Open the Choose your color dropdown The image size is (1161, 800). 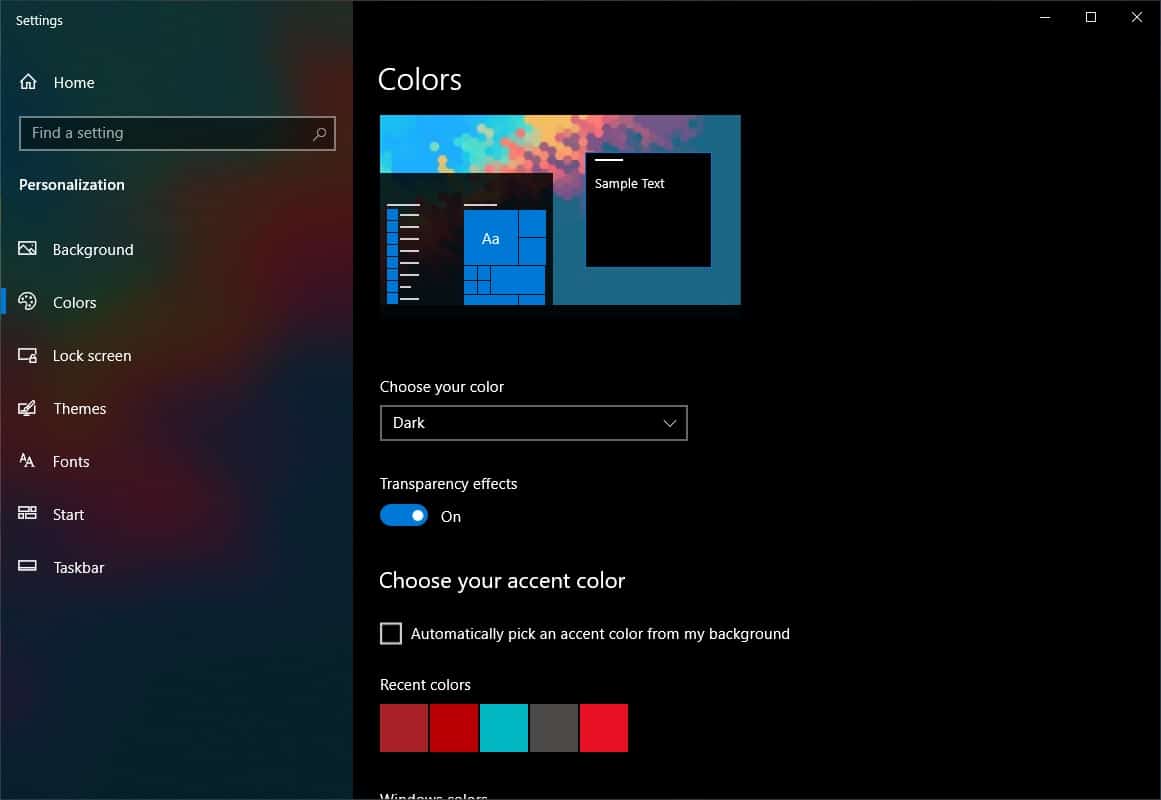[533, 423]
